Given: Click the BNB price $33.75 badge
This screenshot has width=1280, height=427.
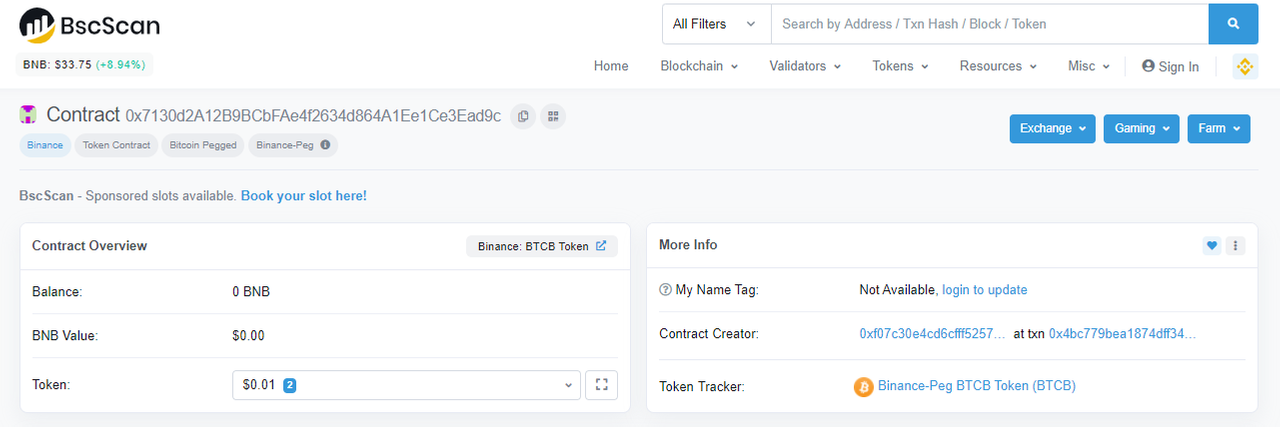Looking at the screenshot, I should tap(84, 64).
